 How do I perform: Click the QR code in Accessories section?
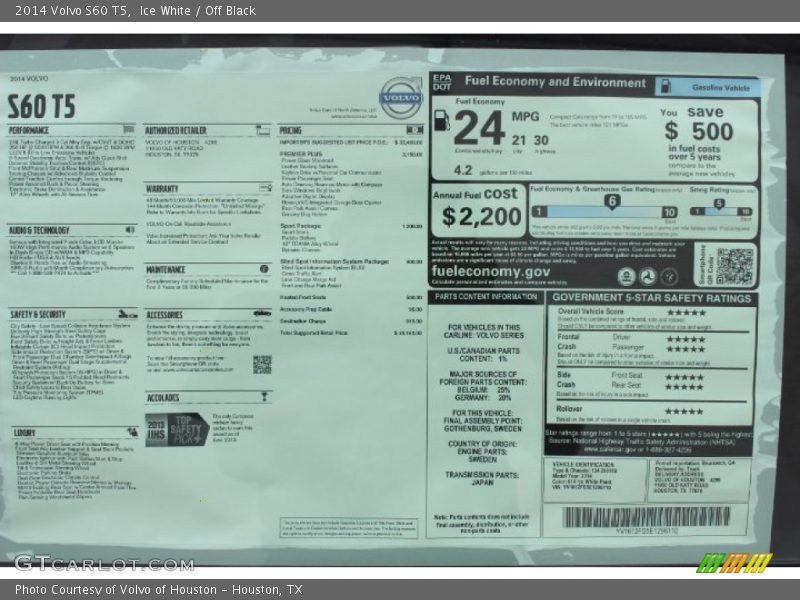pos(262,364)
